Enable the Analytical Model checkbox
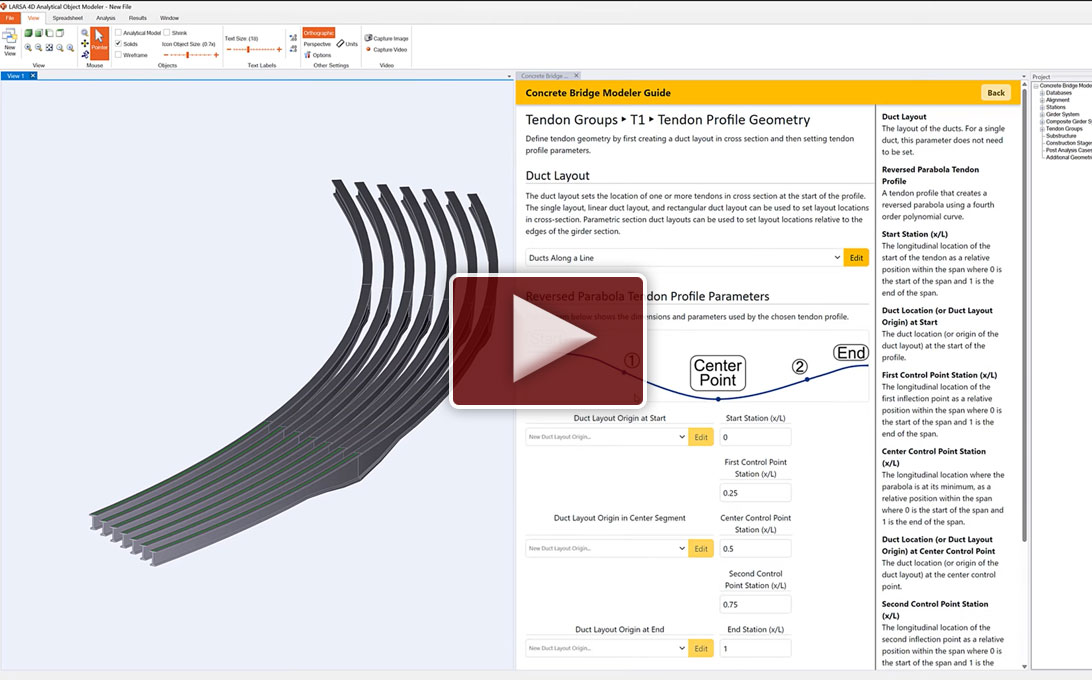This screenshot has height=680, width=1092. click(x=118, y=33)
